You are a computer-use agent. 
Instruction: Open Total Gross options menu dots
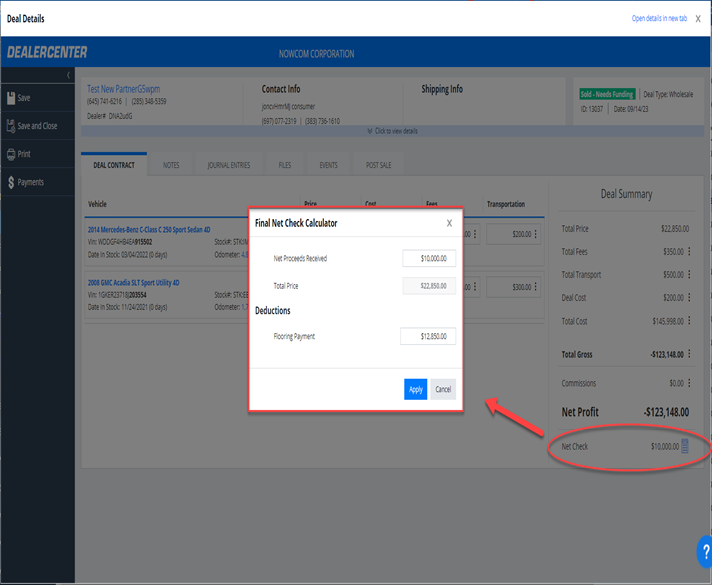pos(689,354)
